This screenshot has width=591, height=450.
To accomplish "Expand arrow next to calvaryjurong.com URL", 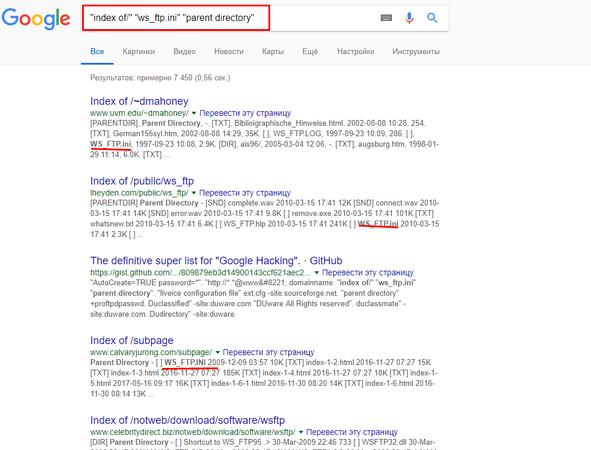I will [x=217, y=352].
